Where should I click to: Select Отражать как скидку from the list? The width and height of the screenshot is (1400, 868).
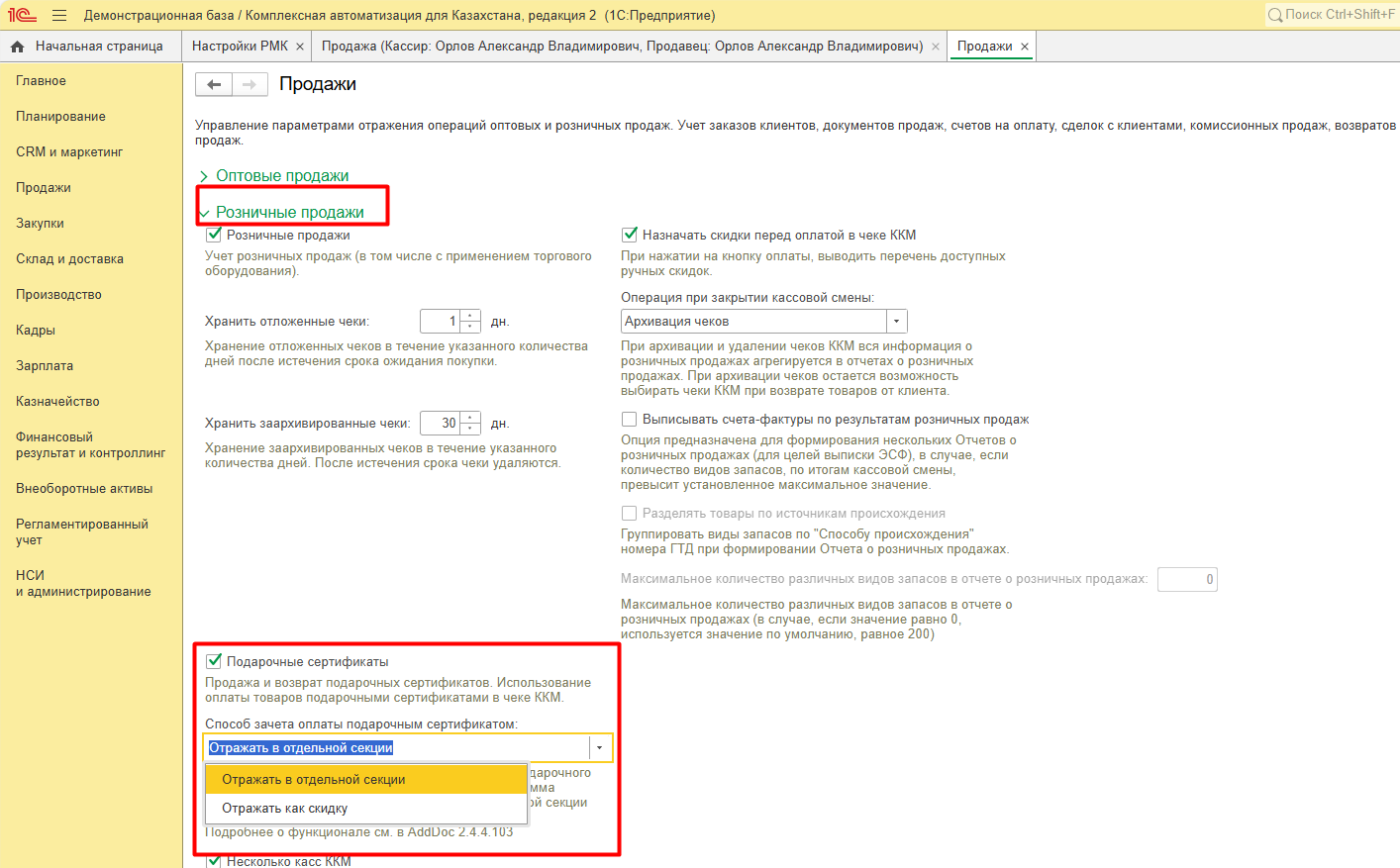285,809
